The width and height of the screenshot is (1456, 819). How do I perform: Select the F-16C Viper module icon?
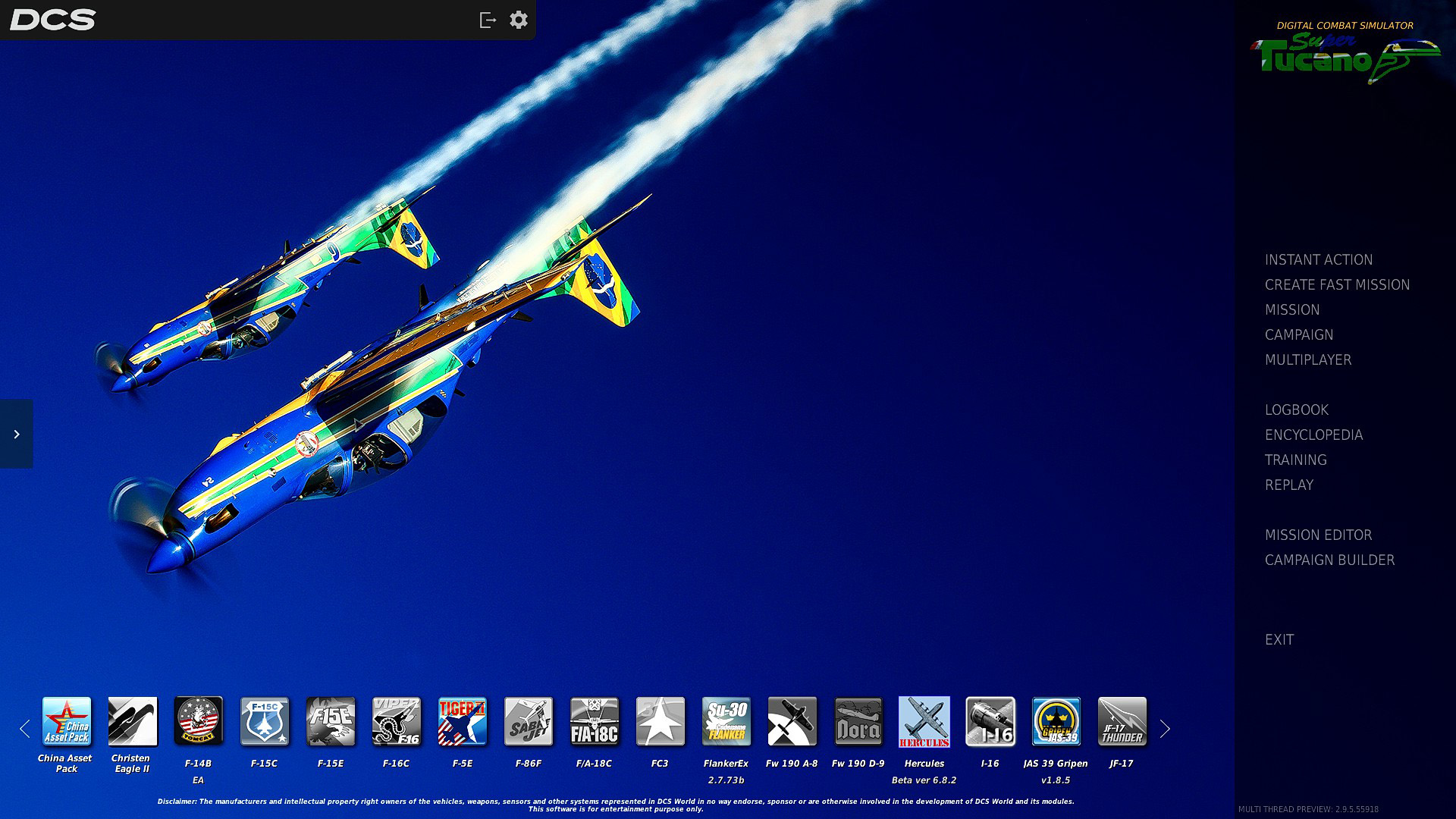coord(396,721)
